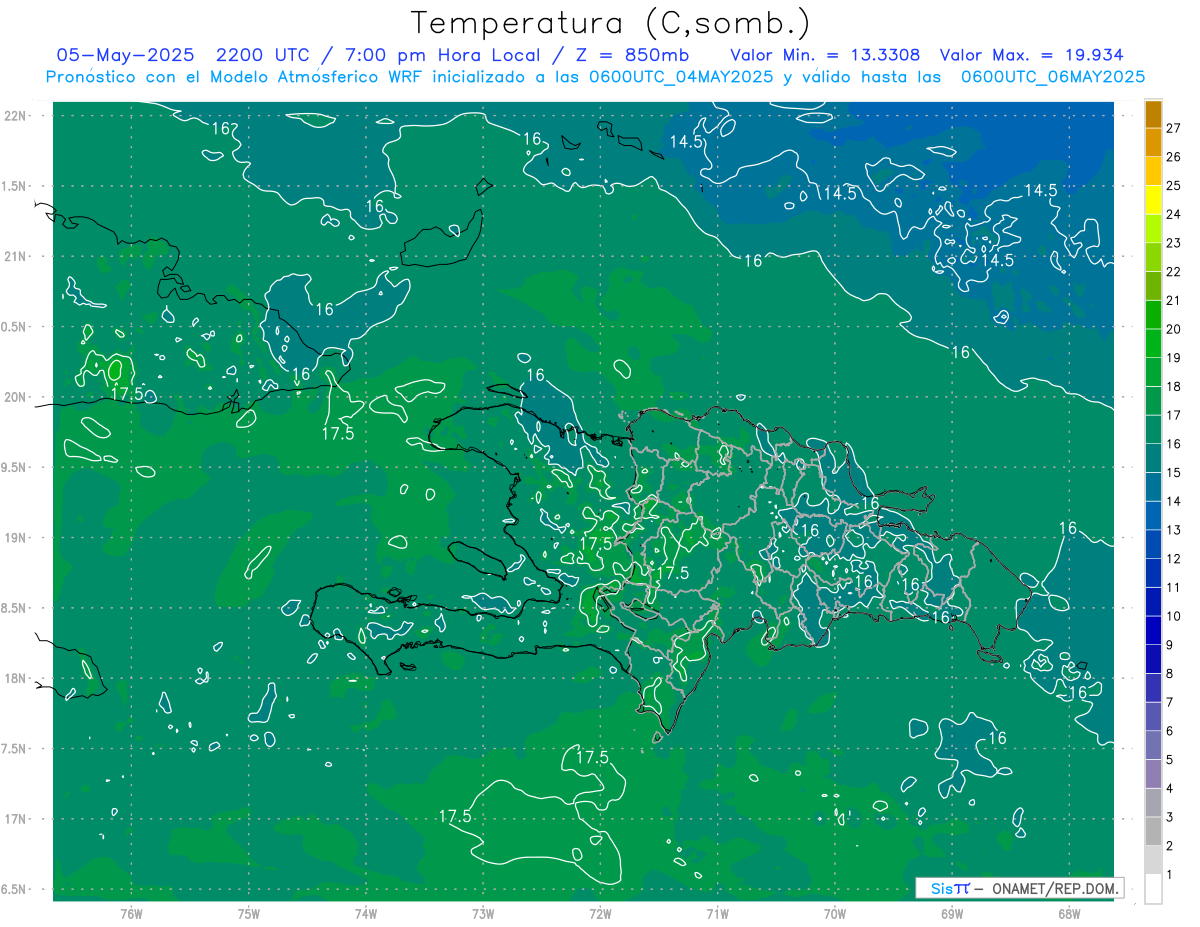
Task: Click the legend value 14 on the color scale
Action: point(1174,501)
